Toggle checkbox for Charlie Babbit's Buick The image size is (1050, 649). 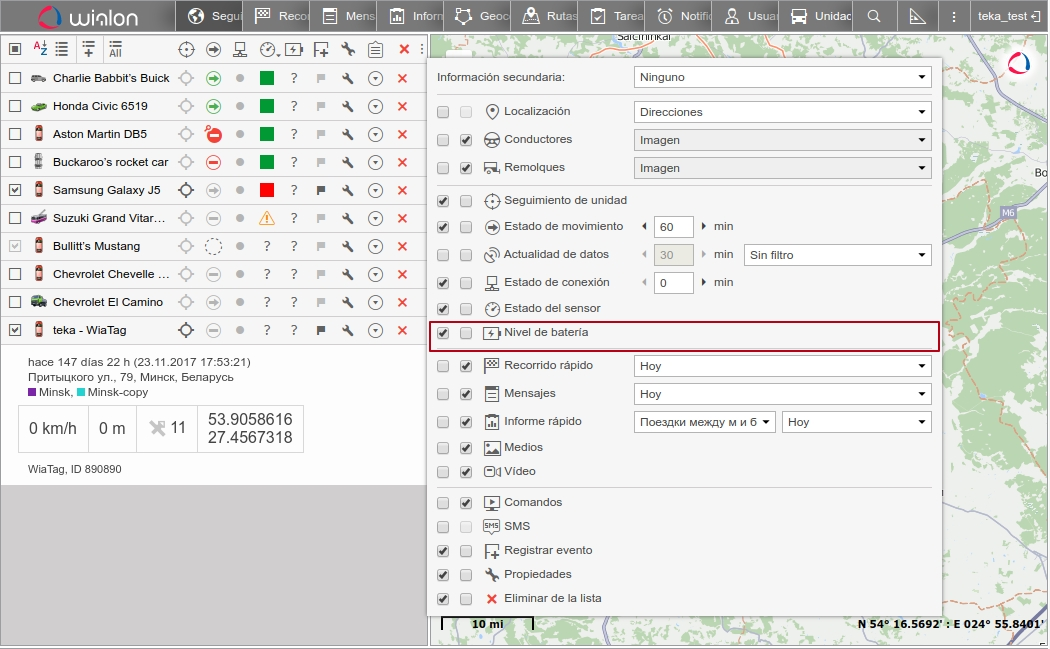(15, 78)
